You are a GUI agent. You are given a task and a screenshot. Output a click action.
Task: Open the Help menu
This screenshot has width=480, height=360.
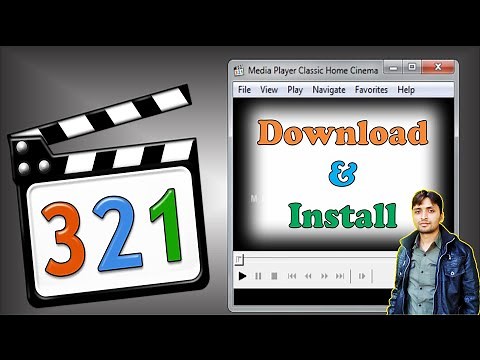tap(406, 90)
